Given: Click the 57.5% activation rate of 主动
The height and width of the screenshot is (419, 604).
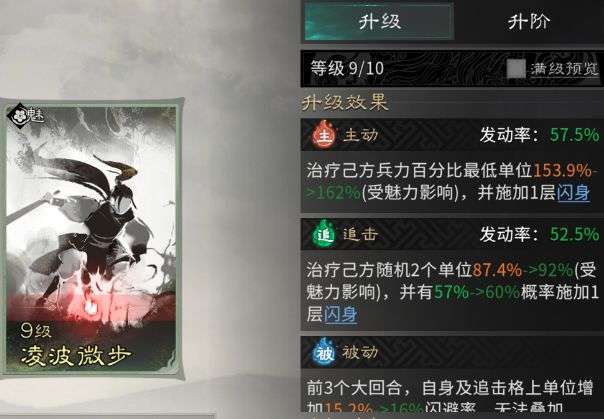Looking at the screenshot, I should [x=574, y=135].
